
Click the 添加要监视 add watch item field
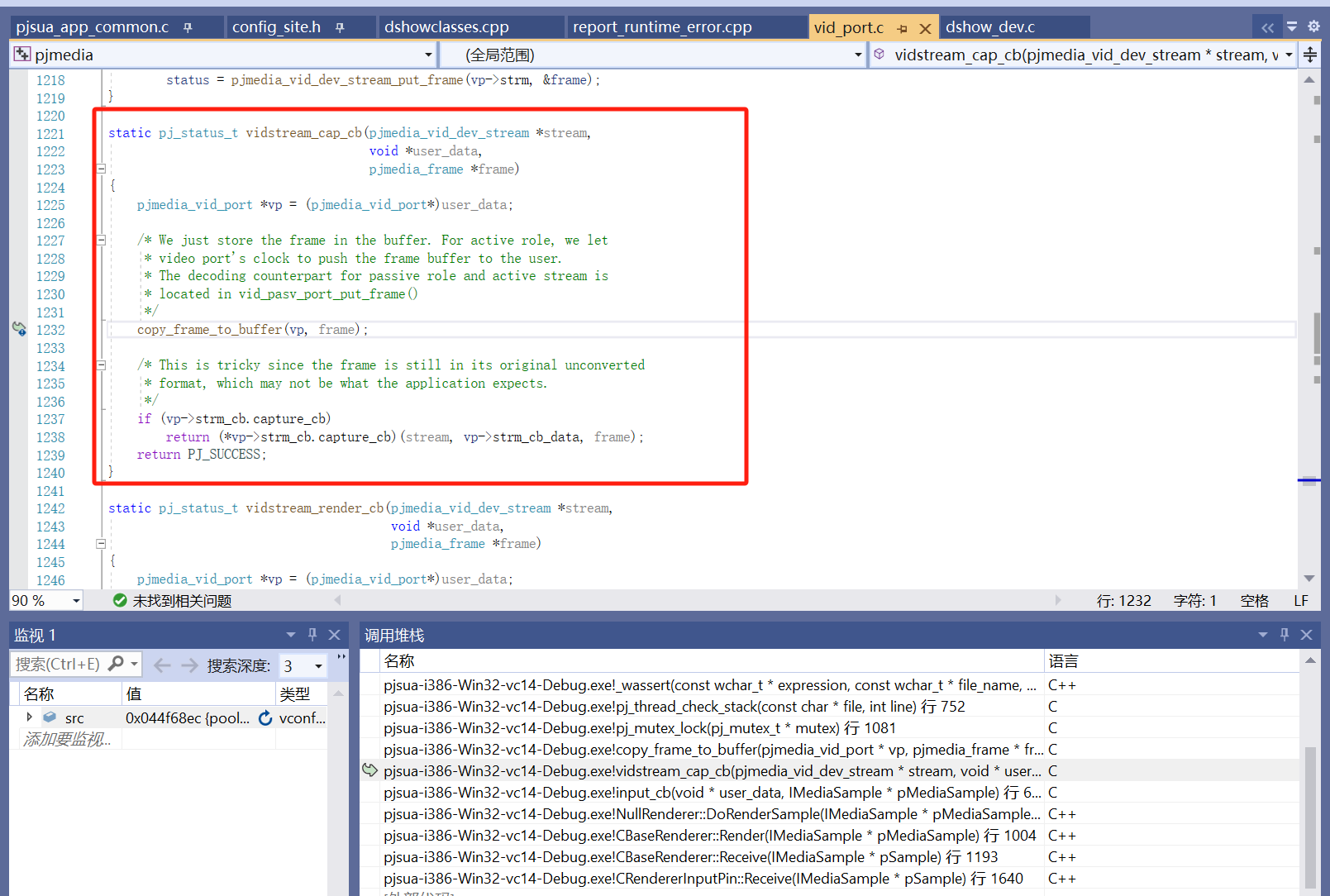[68, 739]
